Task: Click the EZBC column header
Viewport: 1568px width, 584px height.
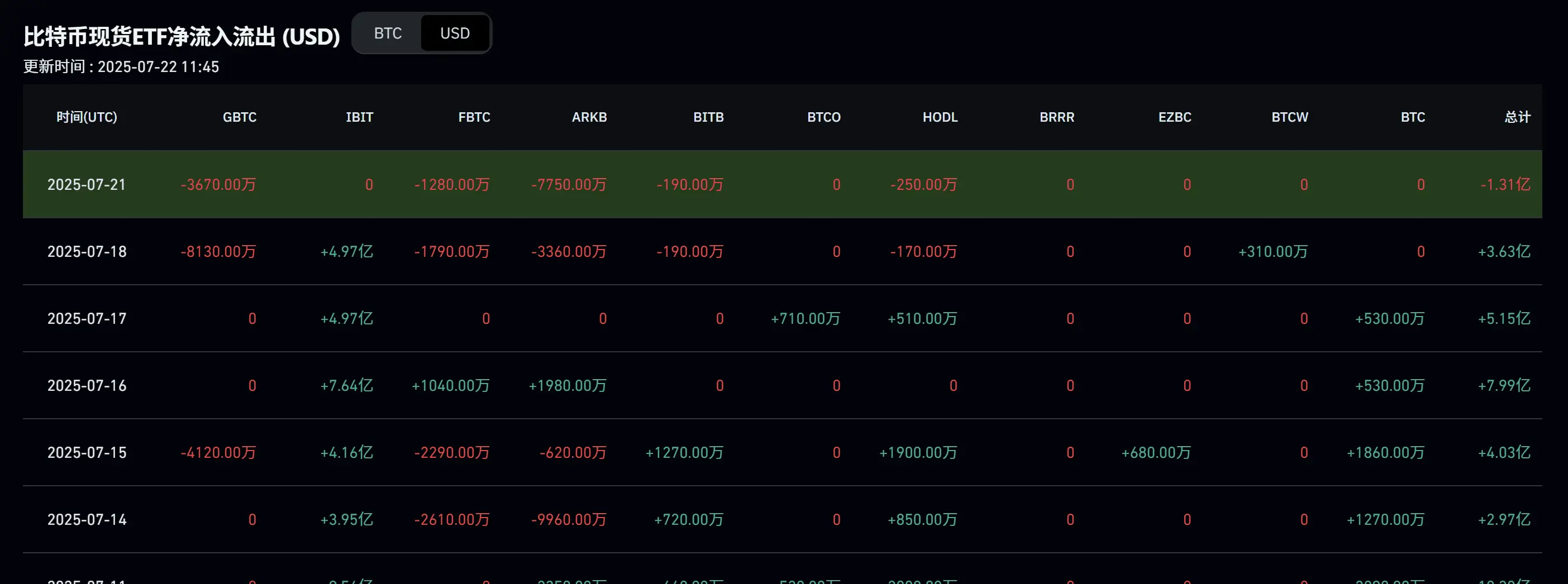Action: click(x=1174, y=117)
